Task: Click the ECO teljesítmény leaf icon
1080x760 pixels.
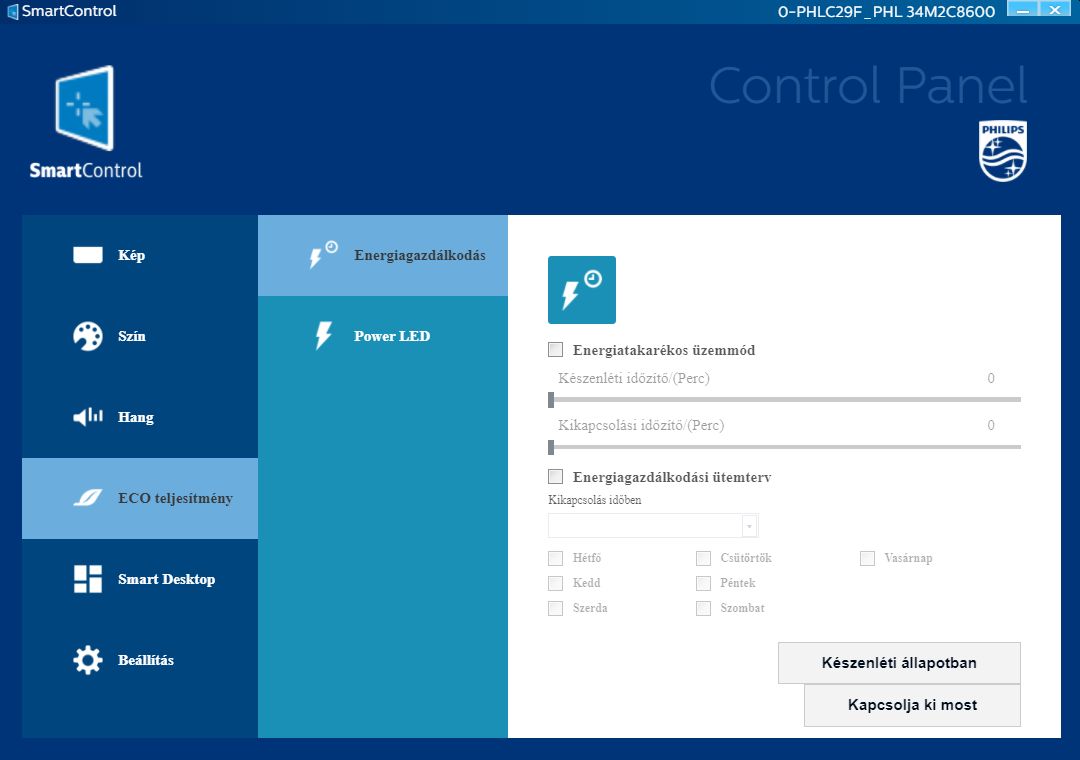Action: pyautogui.click(x=87, y=497)
